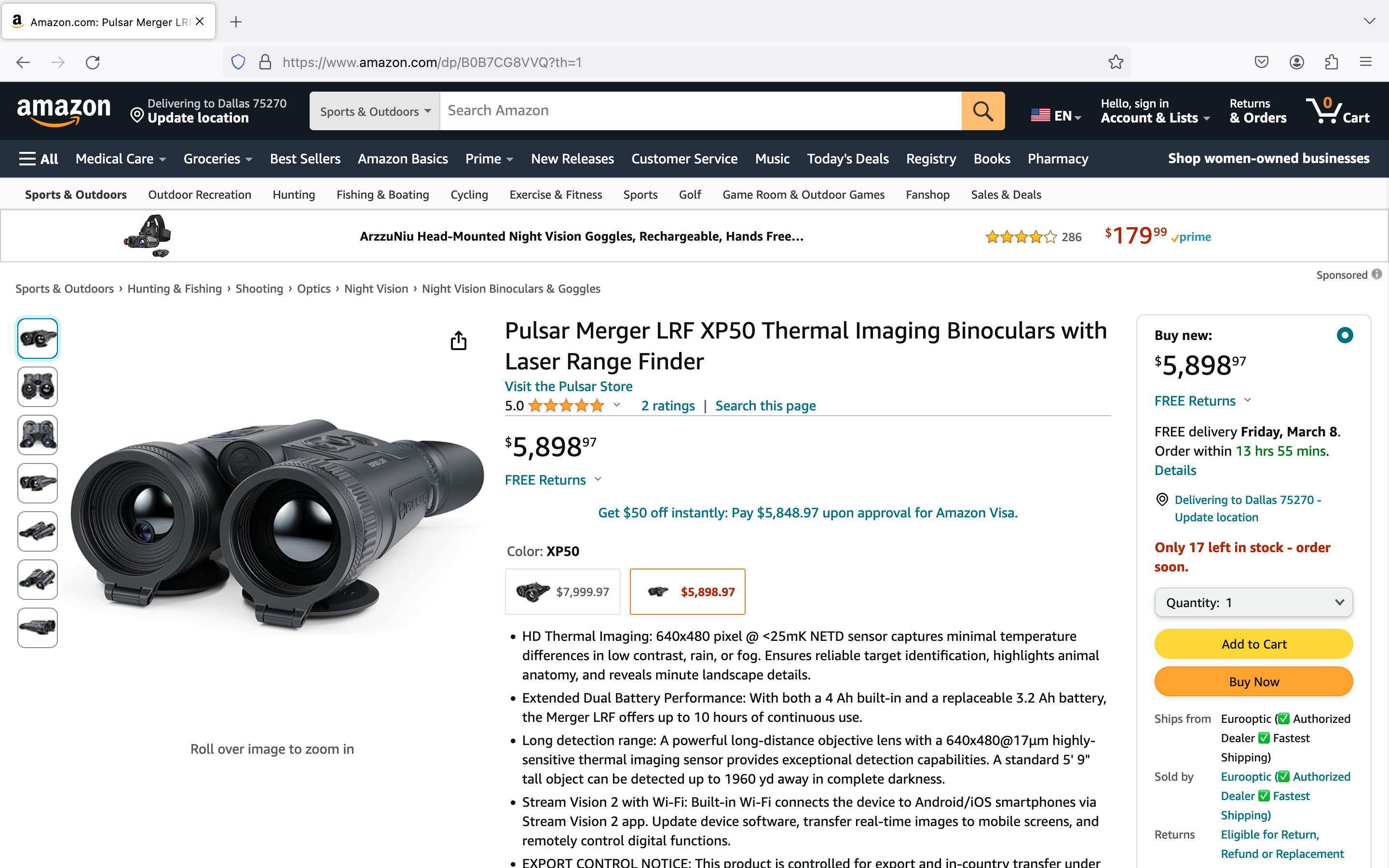Click the Add to Cart button

(1253, 644)
